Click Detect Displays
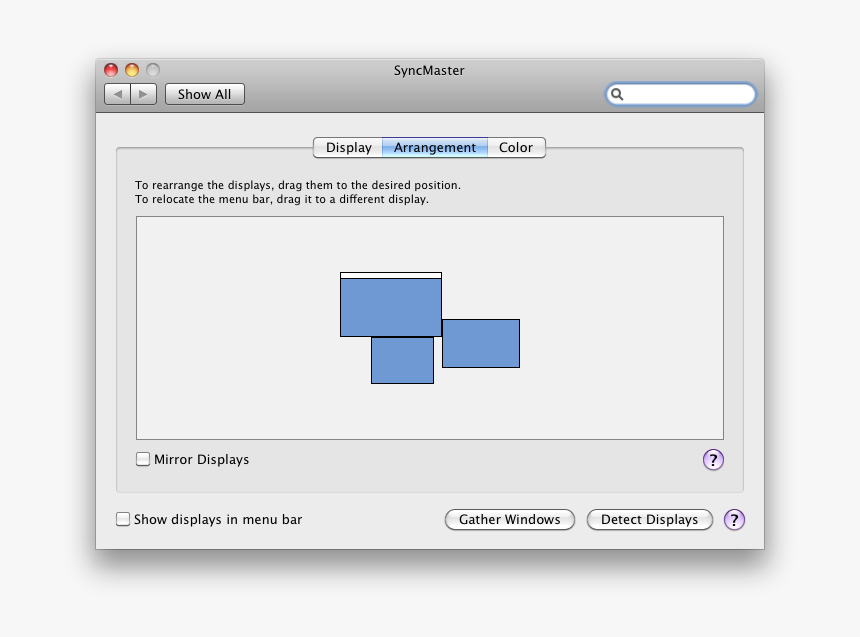The height and width of the screenshot is (637, 860). point(649,519)
